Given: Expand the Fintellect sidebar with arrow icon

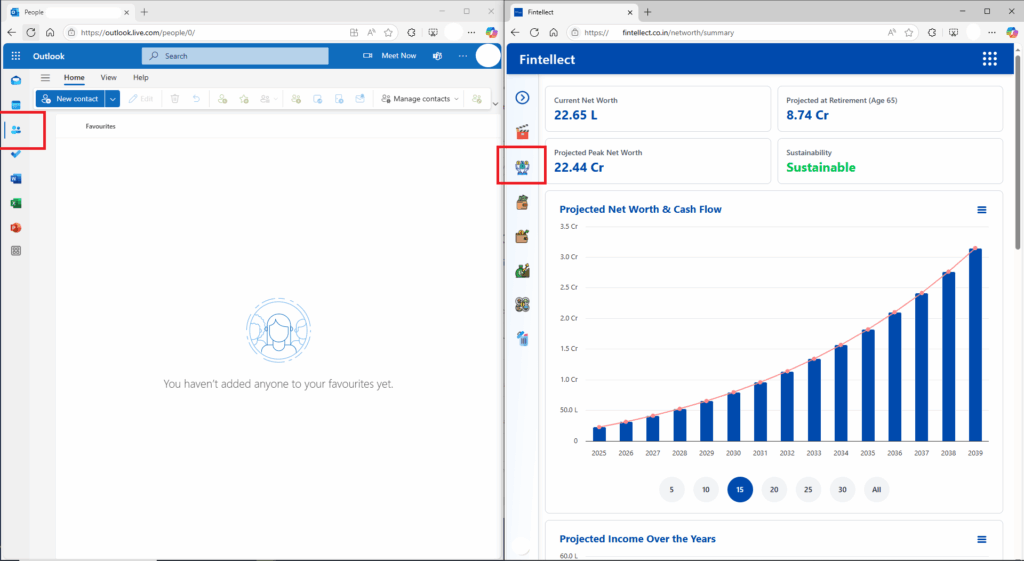Looking at the screenshot, I should coord(522,97).
